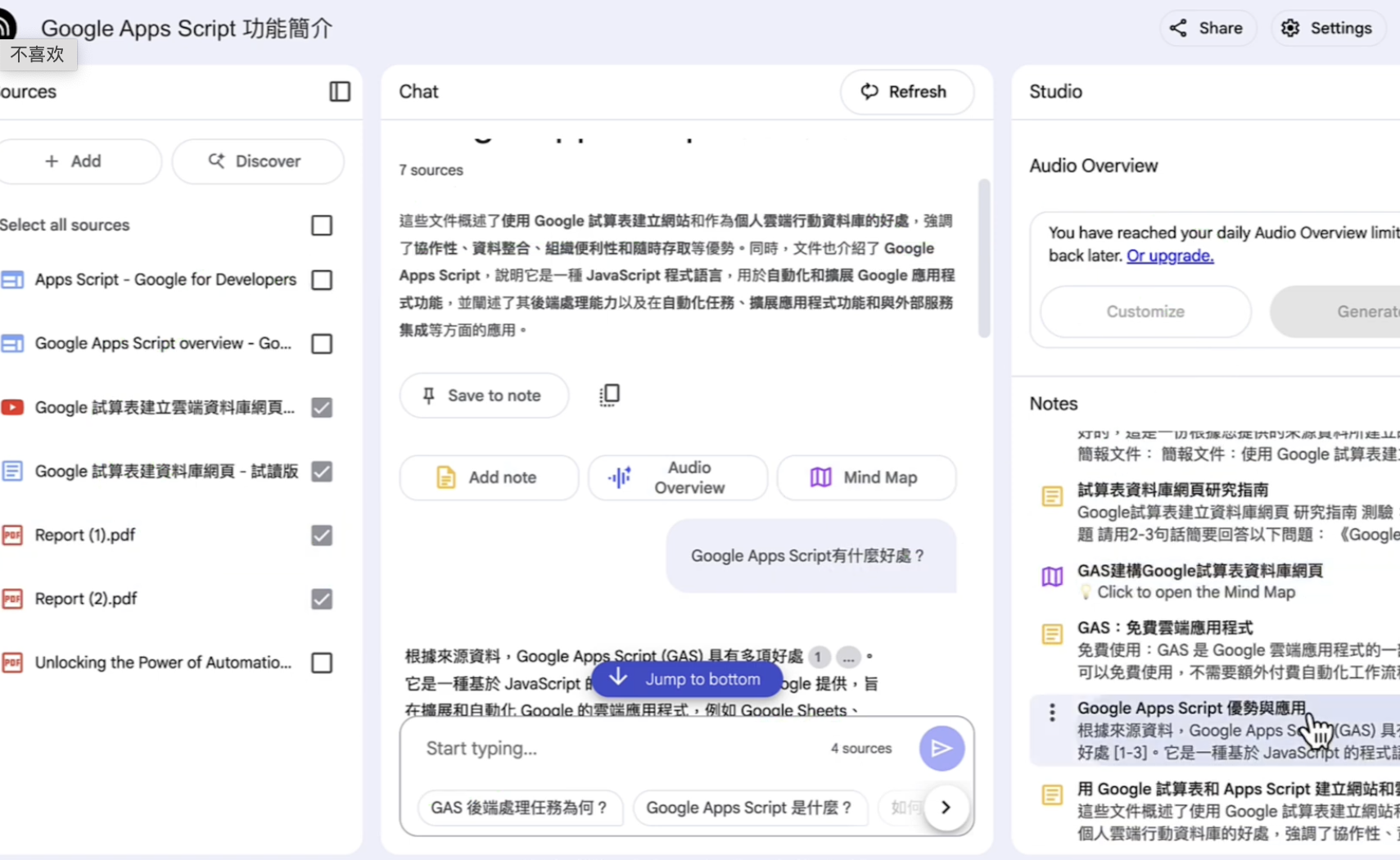This screenshot has width=1400, height=860.
Task: Click note icon of 用 Google 試算表和 Apps Script note
Action: pos(1052,794)
